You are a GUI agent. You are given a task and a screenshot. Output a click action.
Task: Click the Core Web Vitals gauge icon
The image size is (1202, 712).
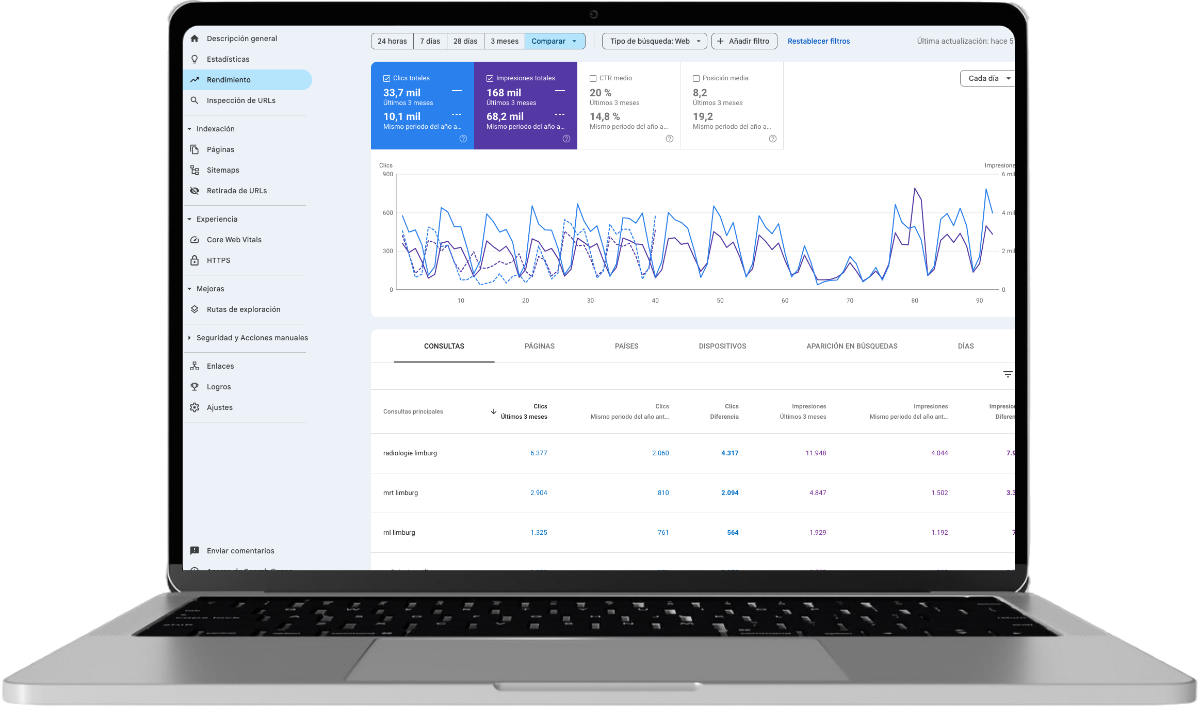tap(194, 240)
